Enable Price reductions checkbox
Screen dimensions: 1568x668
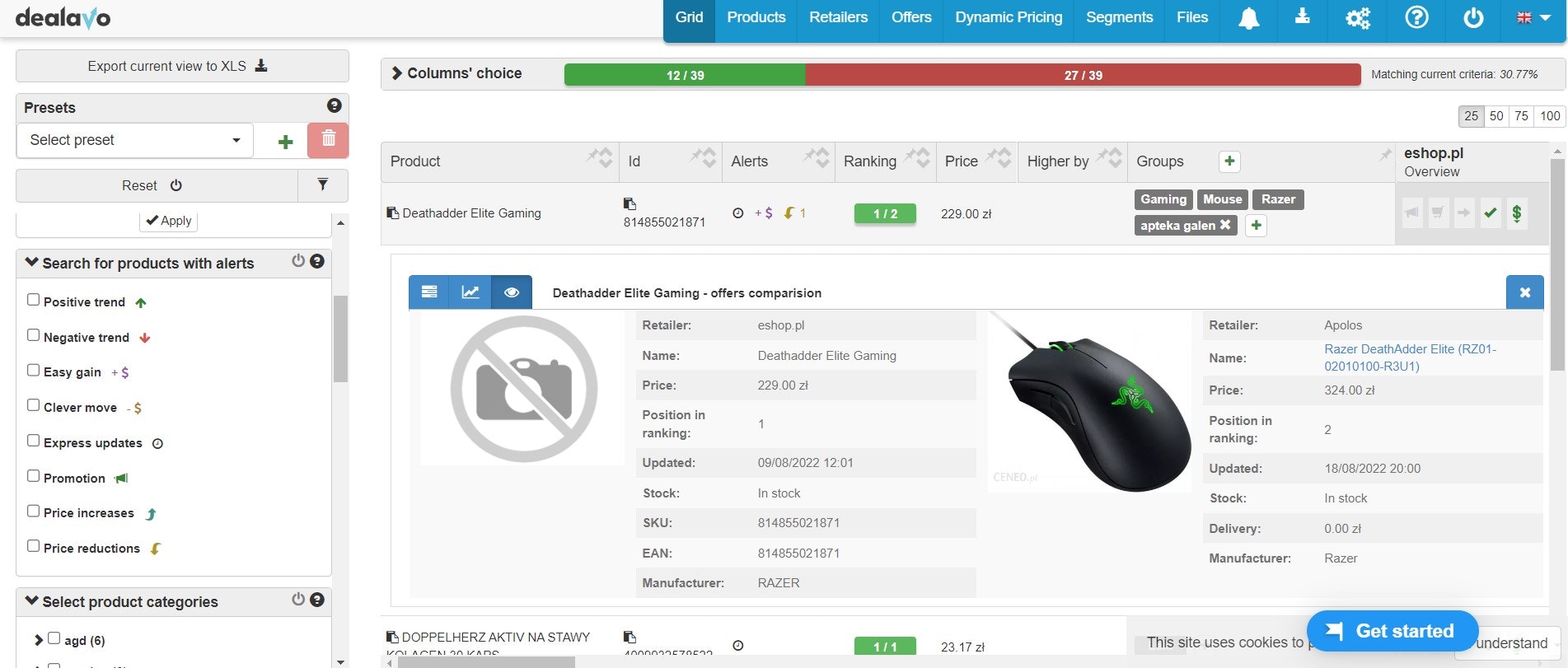[x=33, y=546]
